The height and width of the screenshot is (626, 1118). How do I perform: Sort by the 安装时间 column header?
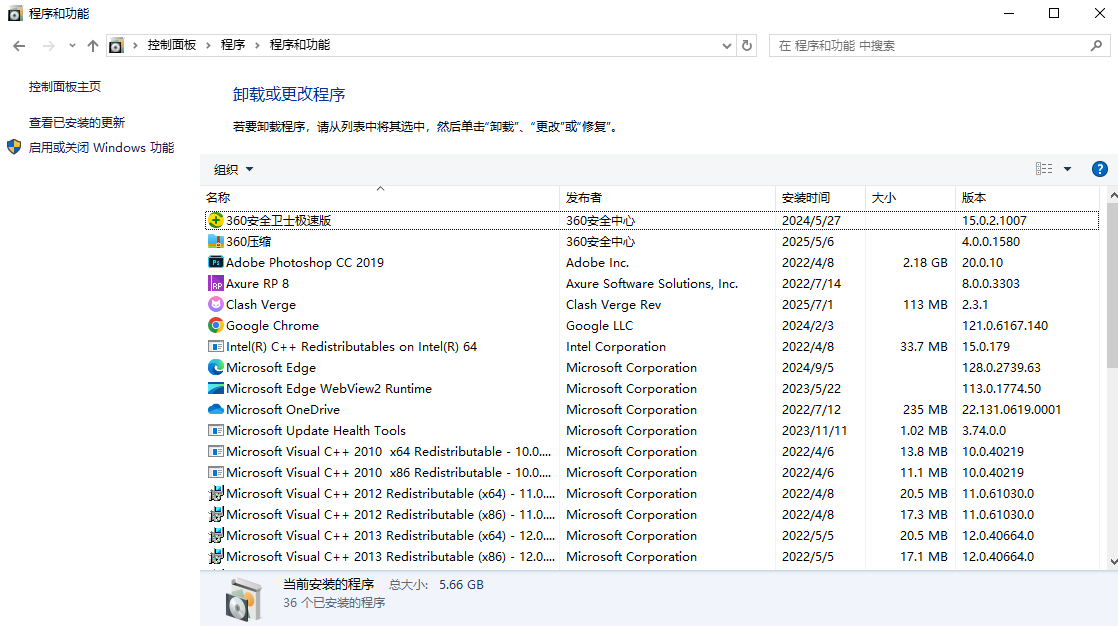tap(821, 197)
